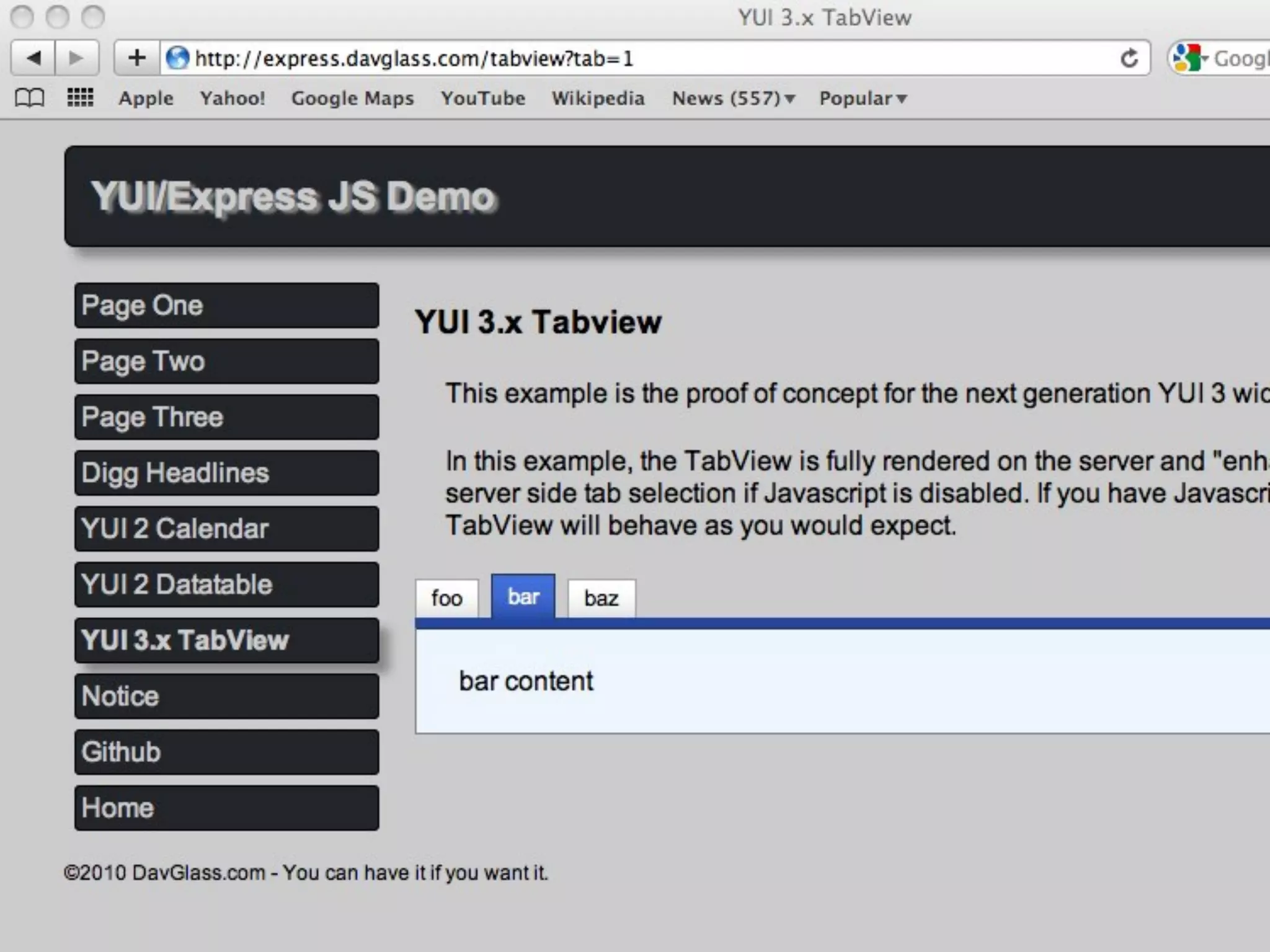
Task: Expand the News (557) bookmarks dropdown
Action: coord(734,98)
